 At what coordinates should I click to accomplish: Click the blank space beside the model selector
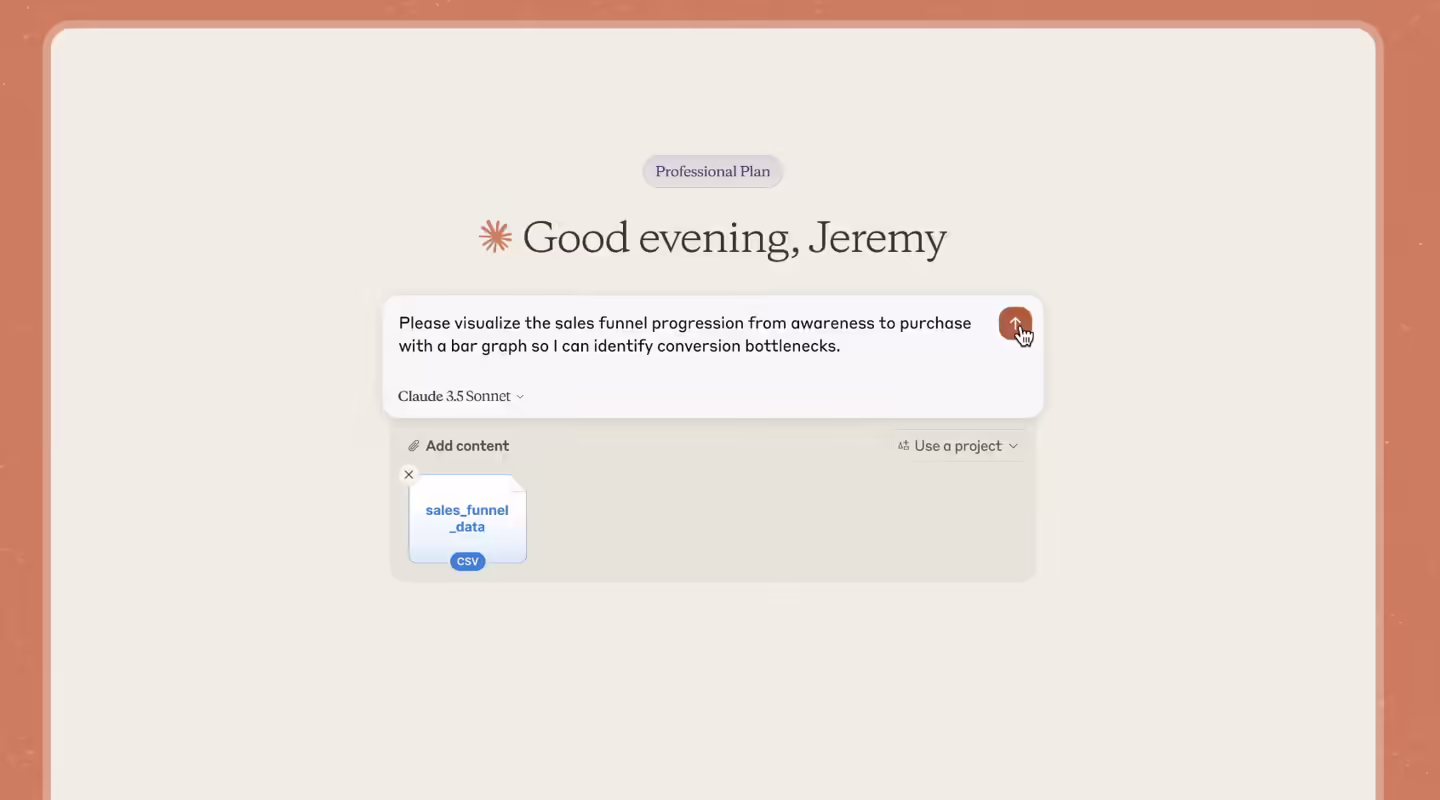tap(780, 396)
